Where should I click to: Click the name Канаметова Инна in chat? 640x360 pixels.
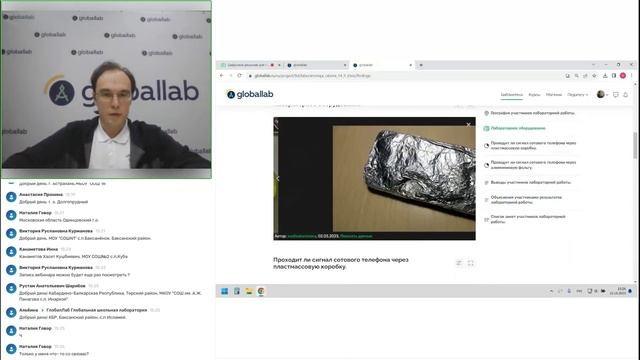click(x=38, y=249)
